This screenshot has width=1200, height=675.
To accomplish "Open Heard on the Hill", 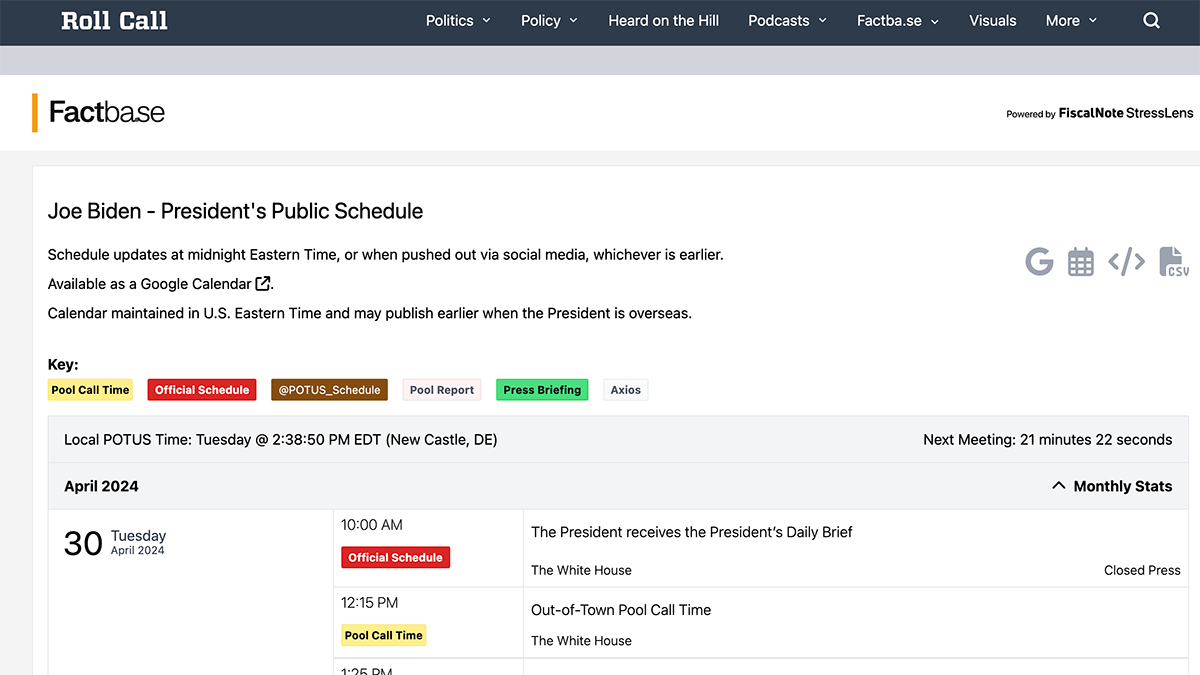I will click(x=663, y=21).
